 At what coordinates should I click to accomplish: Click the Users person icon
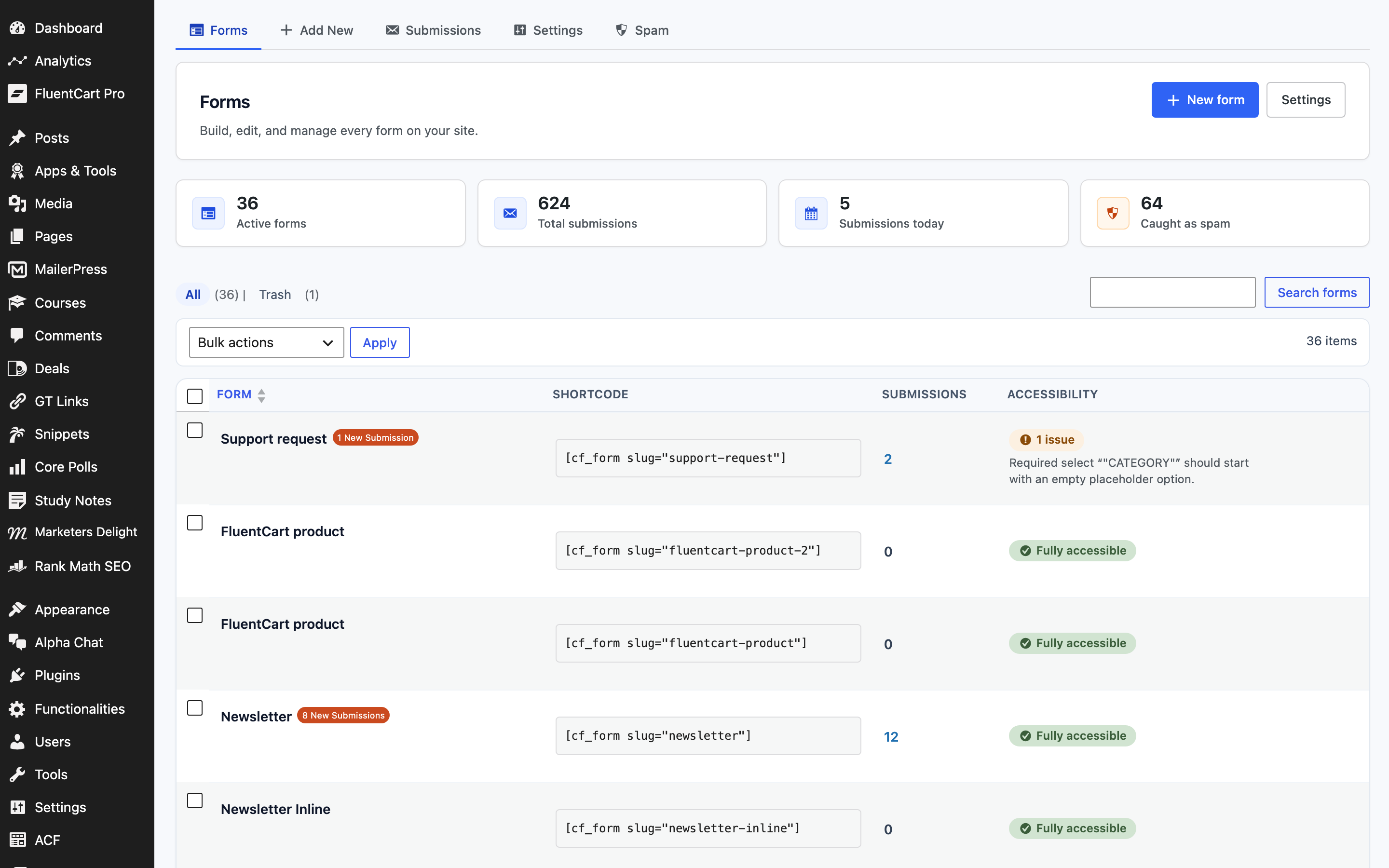coord(17,741)
